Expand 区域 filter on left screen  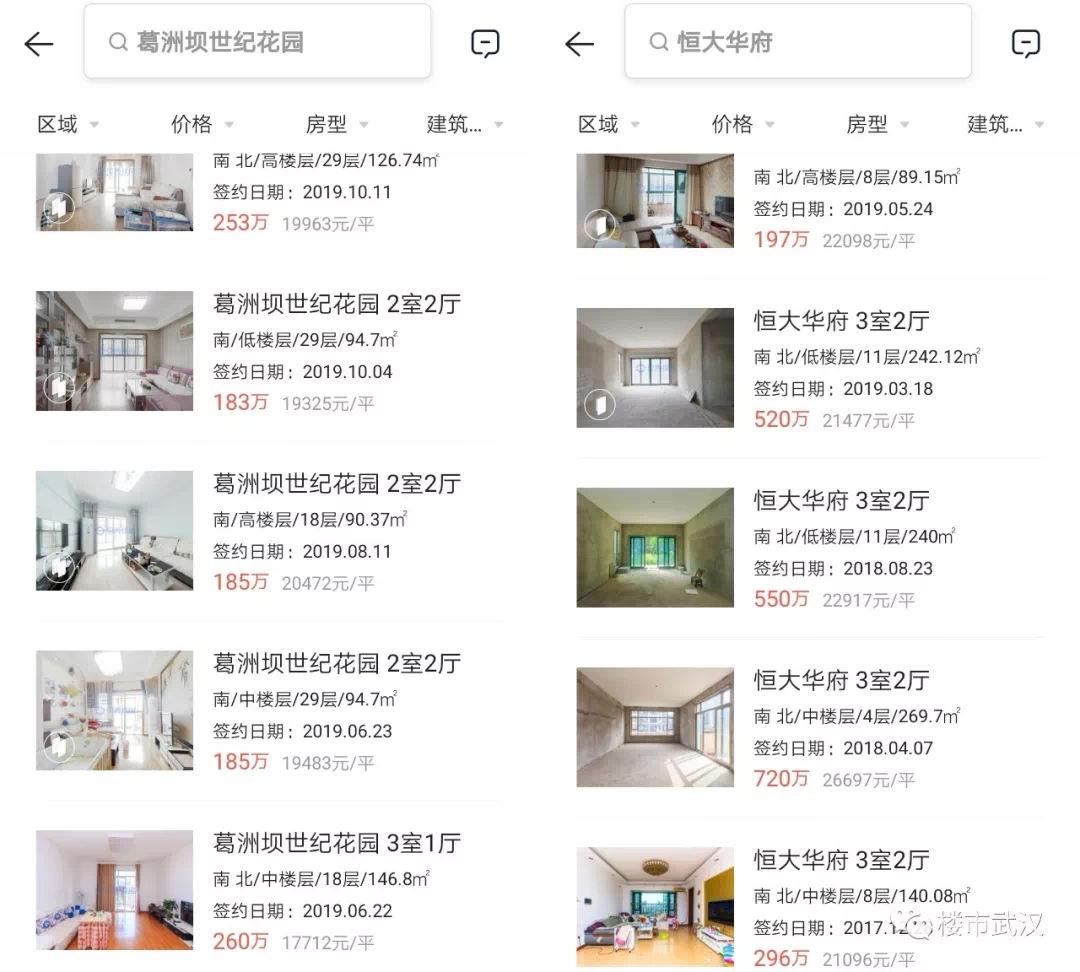click(68, 125)
